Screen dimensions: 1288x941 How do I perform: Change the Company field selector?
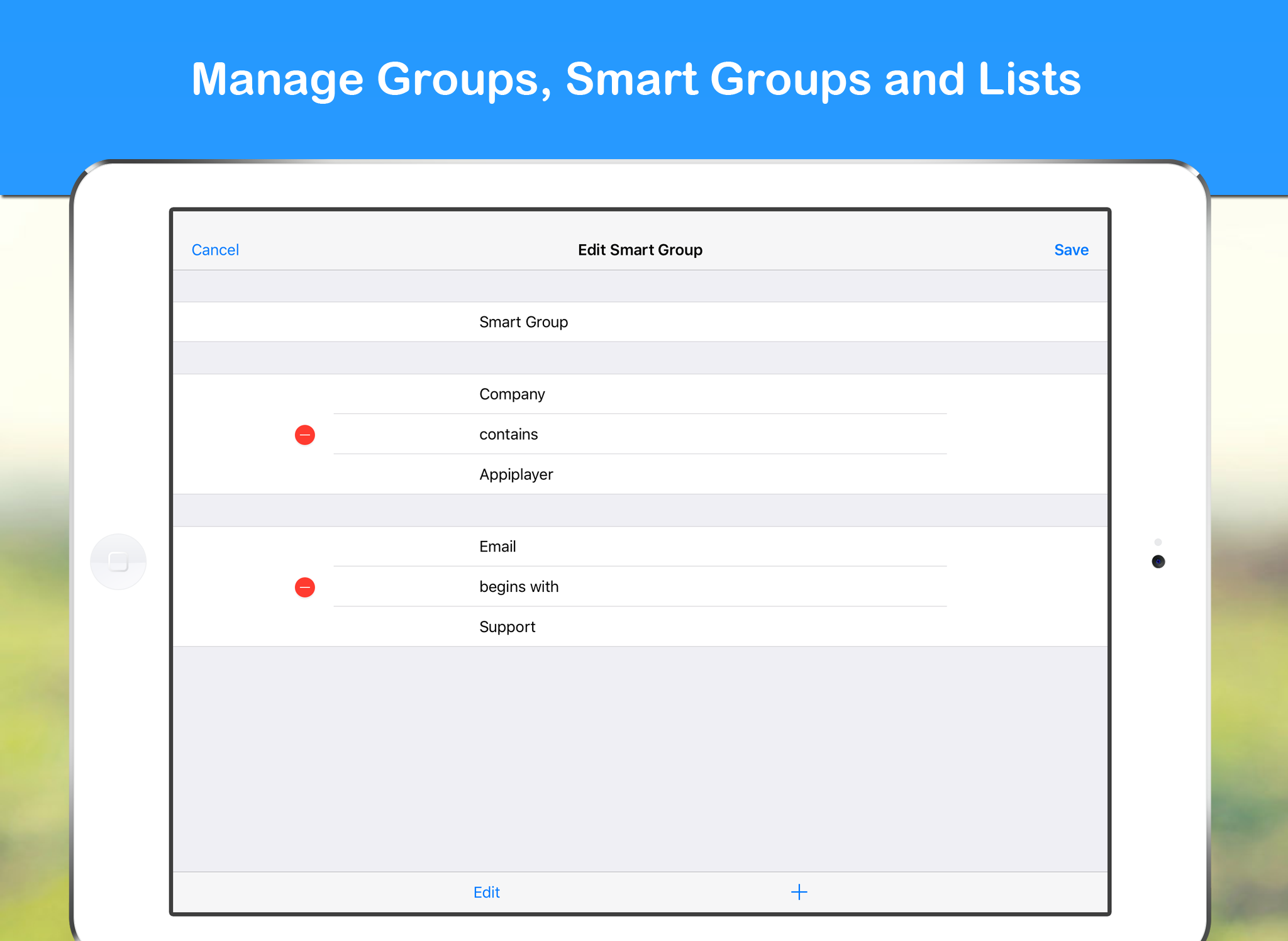tap(512, 394)
